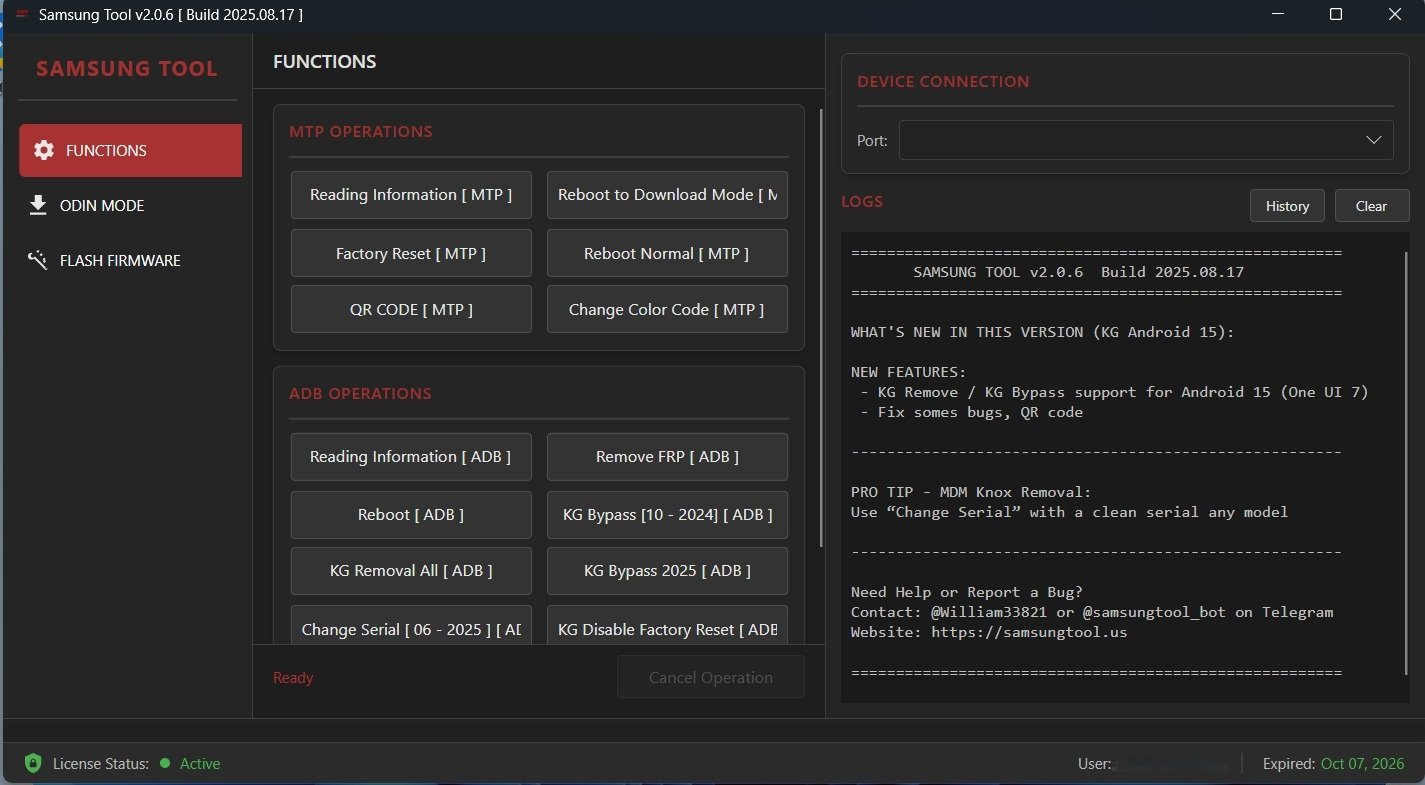
Task: Clear the logs with Clear button
Action: coord(1371,206)
